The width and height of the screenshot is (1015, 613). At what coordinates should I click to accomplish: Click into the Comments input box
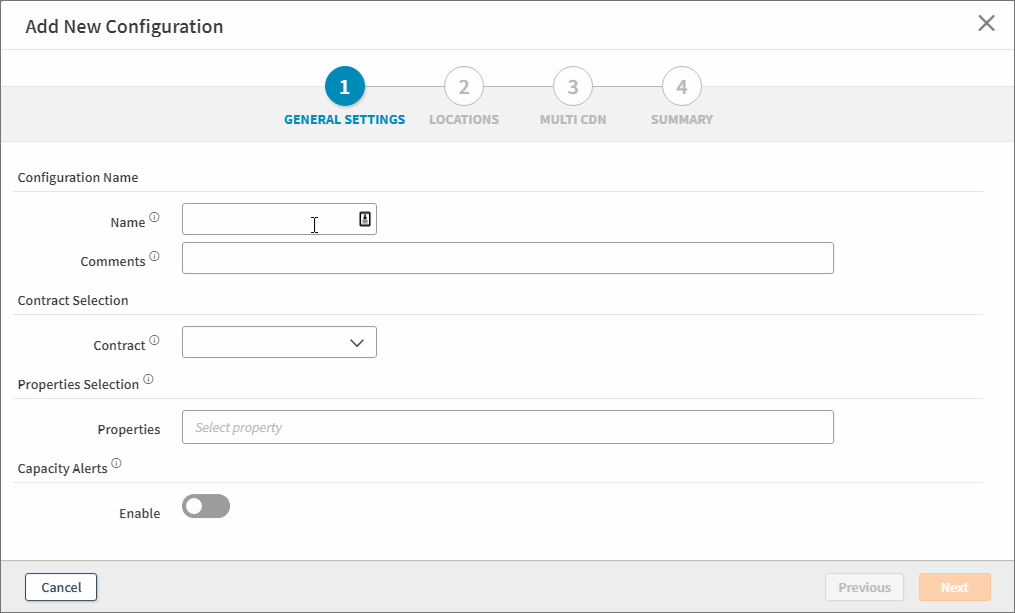(x=507, y=258)
